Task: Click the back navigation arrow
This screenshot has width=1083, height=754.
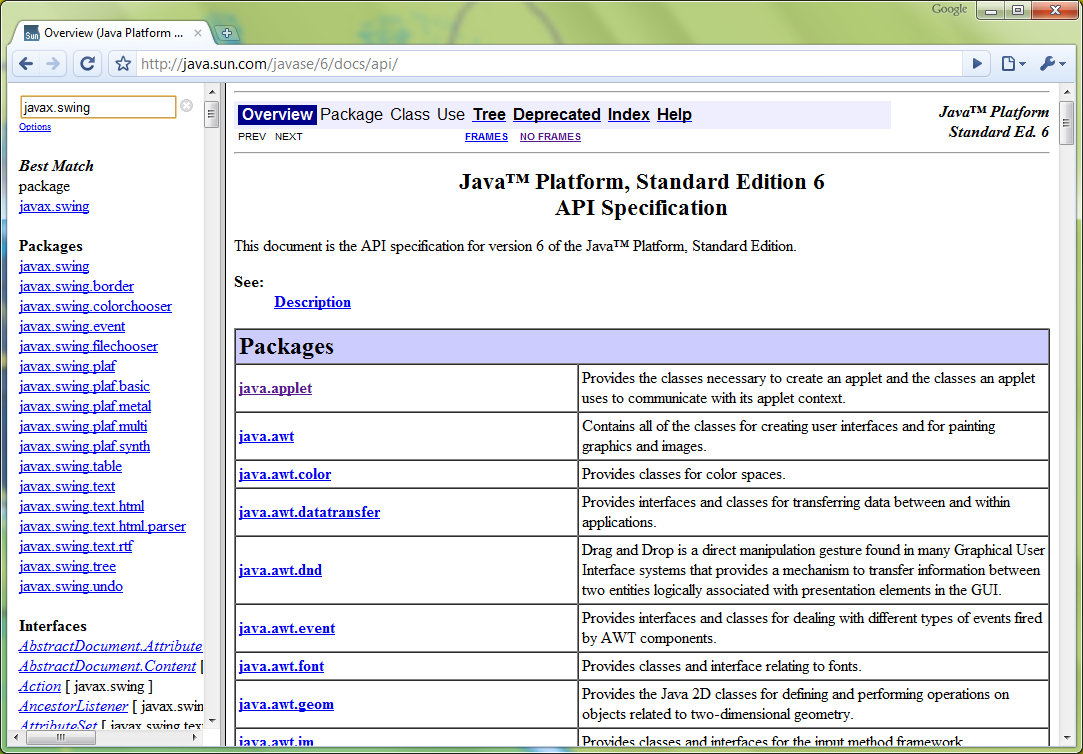Action: point(26,62)
